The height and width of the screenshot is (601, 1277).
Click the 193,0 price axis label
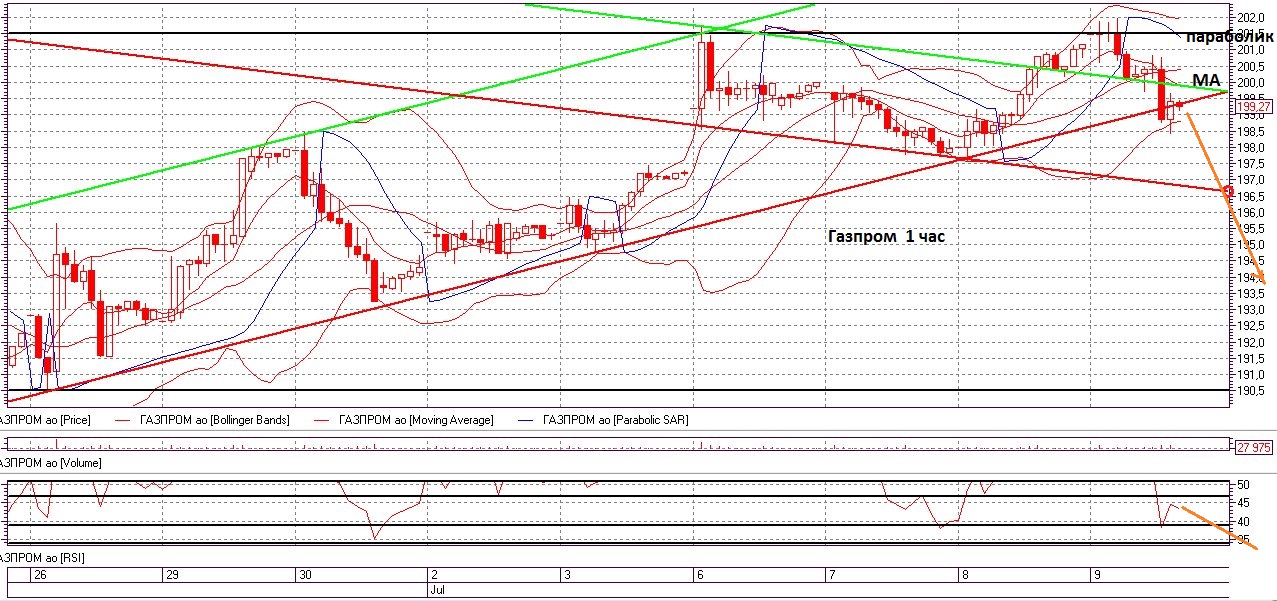(x=1250, y=309)
